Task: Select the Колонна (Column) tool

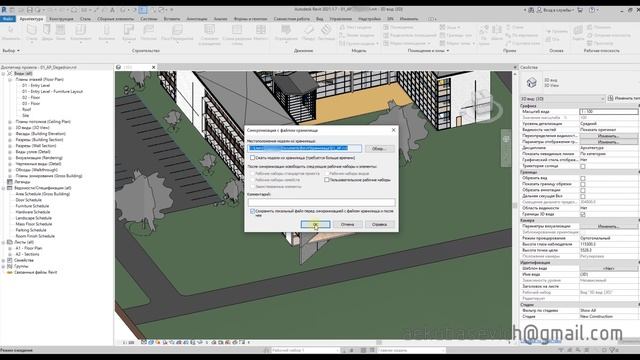Action: pyautogui.click(x=107, y=33)
